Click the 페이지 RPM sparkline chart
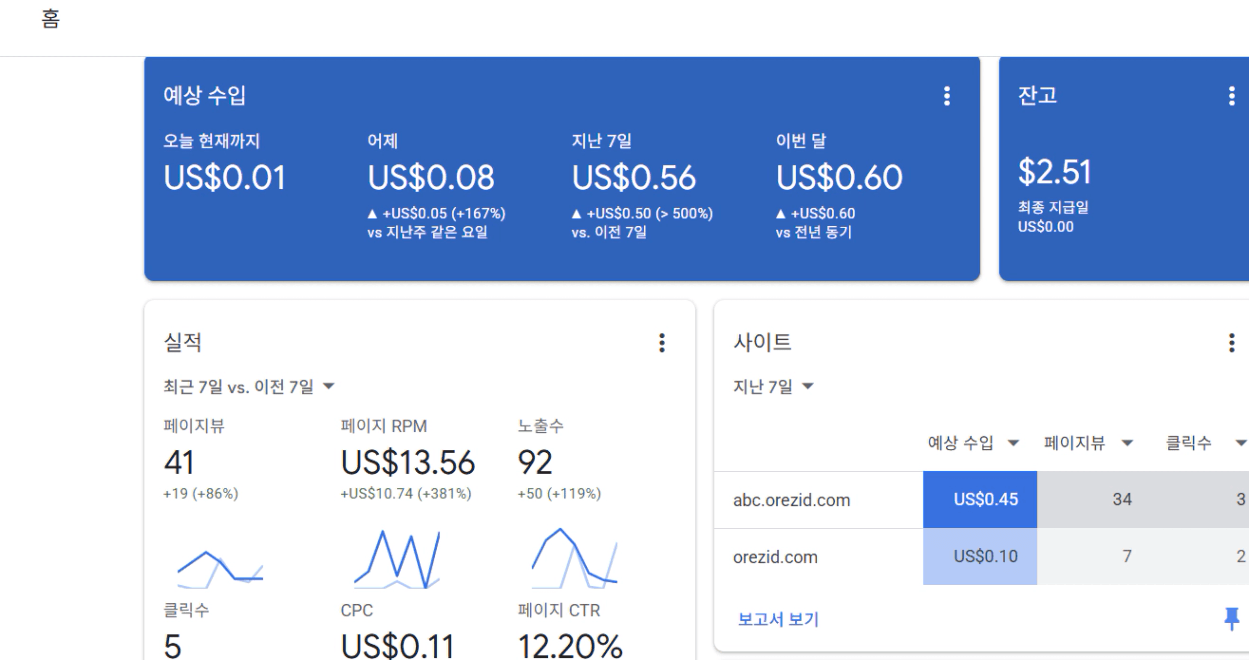Image resolution: width=1249 pixels, height=660 pixels. point(397,559)
